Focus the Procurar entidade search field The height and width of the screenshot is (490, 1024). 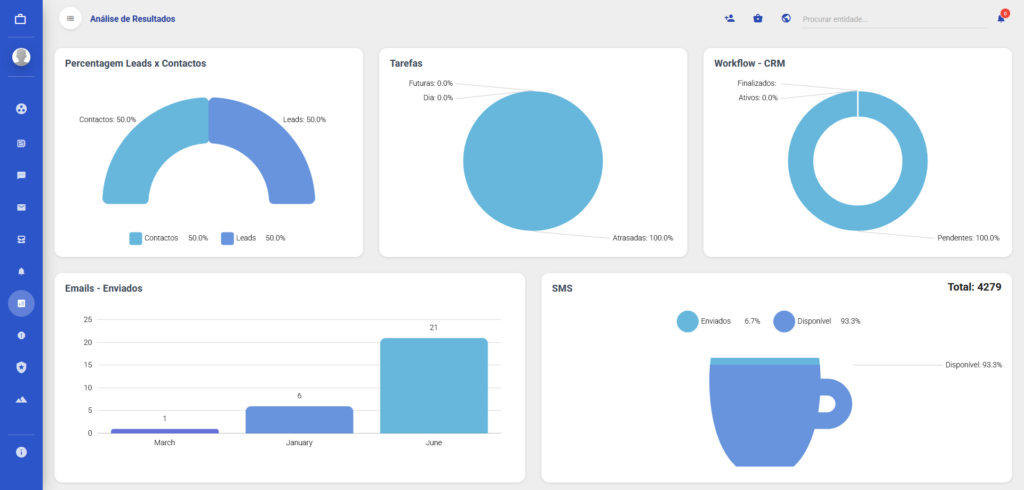pos(894,20)
